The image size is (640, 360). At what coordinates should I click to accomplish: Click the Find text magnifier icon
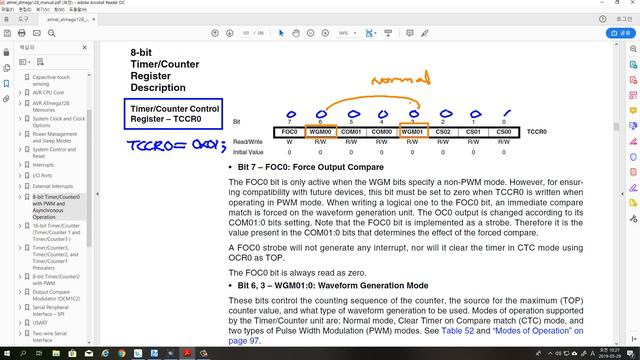coord(51,33)
